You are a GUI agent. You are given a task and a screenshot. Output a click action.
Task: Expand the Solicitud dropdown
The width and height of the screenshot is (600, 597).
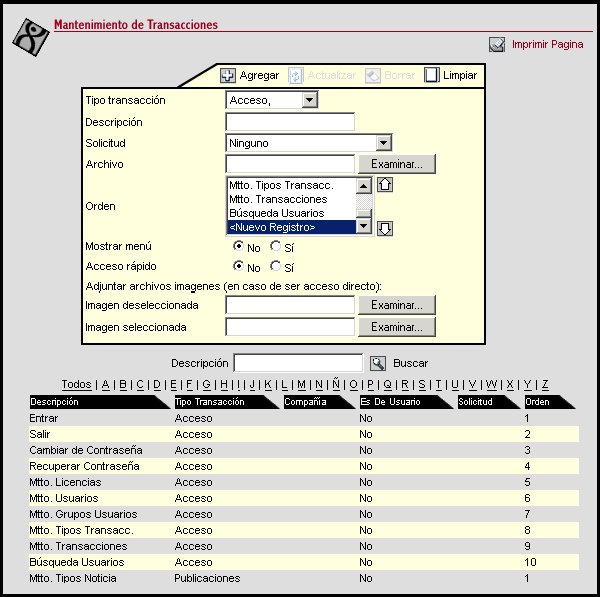click(x=383, y=143)
